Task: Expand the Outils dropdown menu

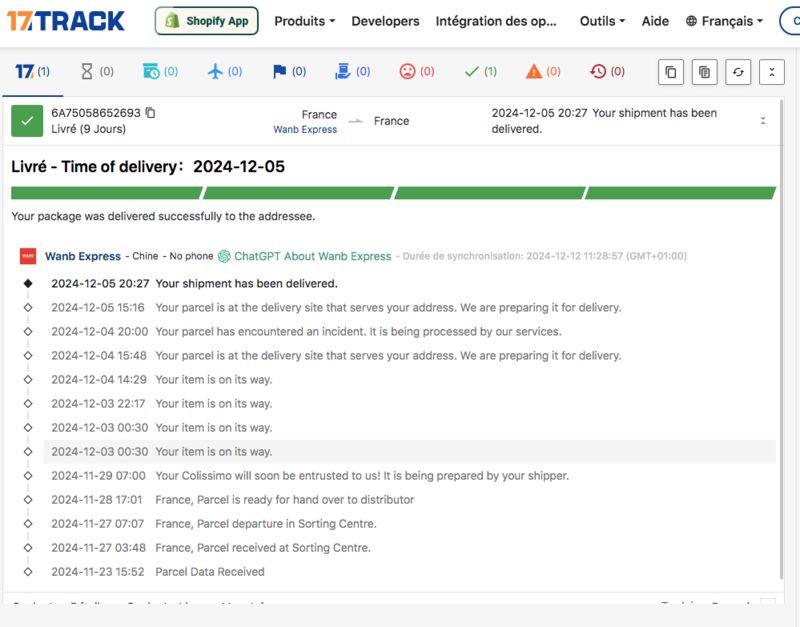Action: (x=602, y=21)
